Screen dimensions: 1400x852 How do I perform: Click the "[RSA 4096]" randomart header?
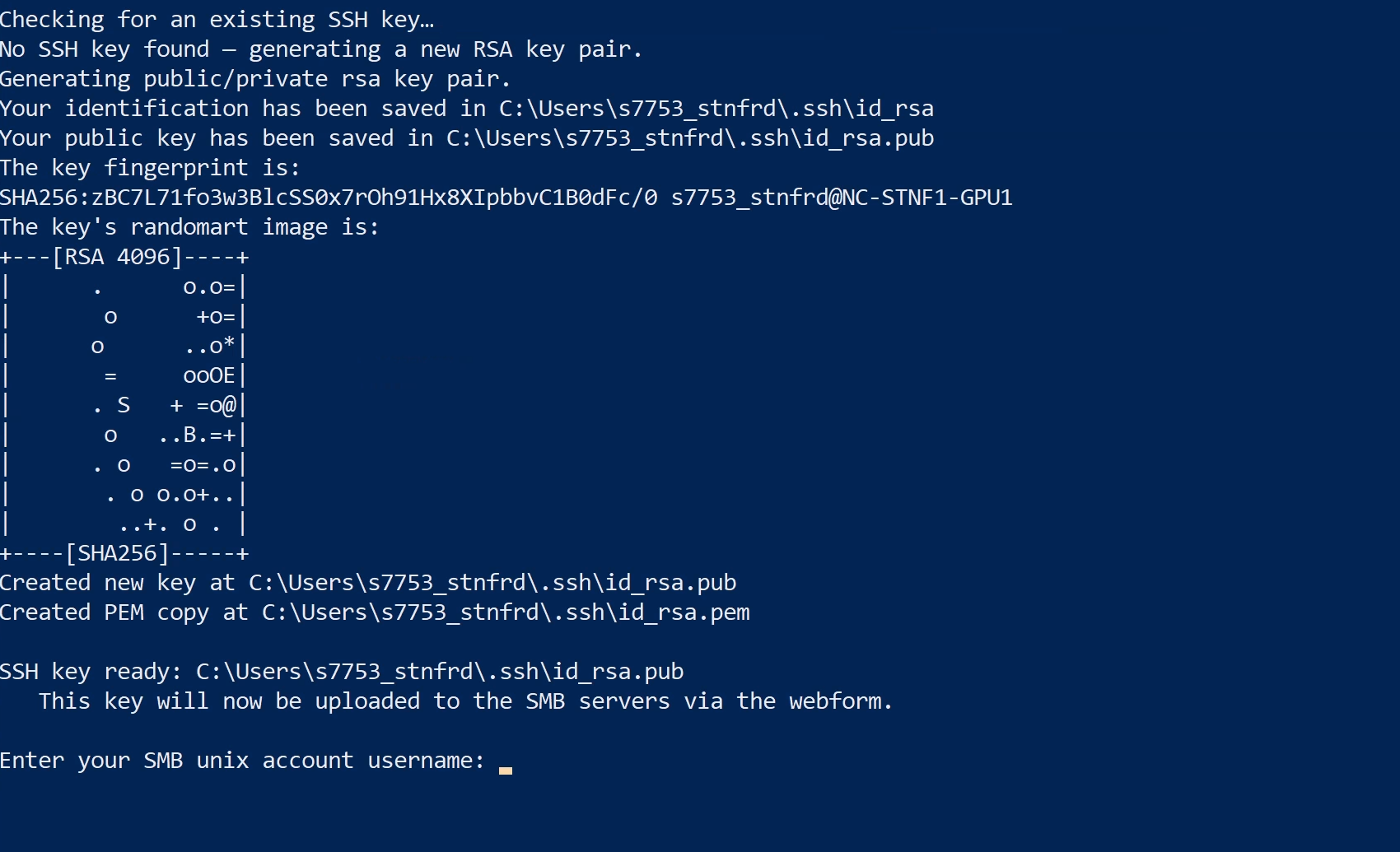click(x=117, y=257)
